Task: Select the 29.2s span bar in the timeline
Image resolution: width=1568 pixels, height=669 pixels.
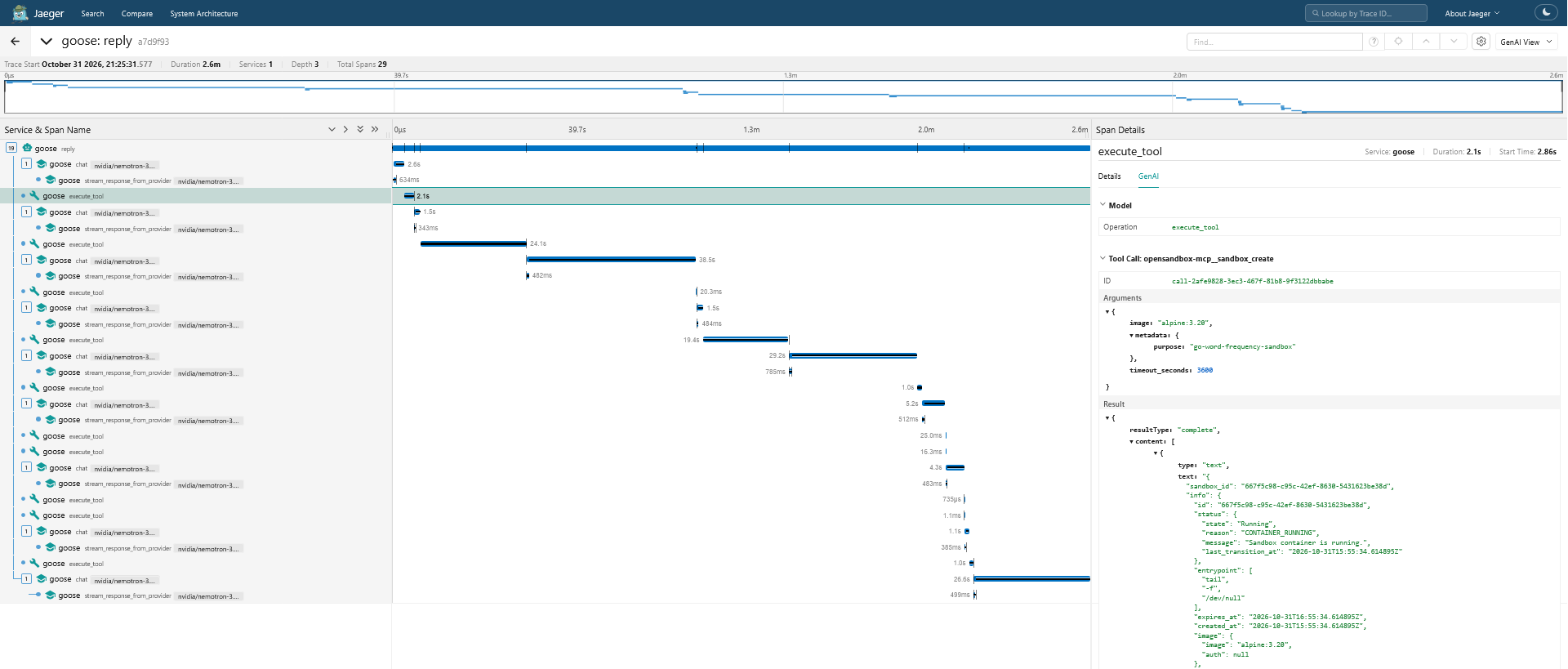Action: 853,355
